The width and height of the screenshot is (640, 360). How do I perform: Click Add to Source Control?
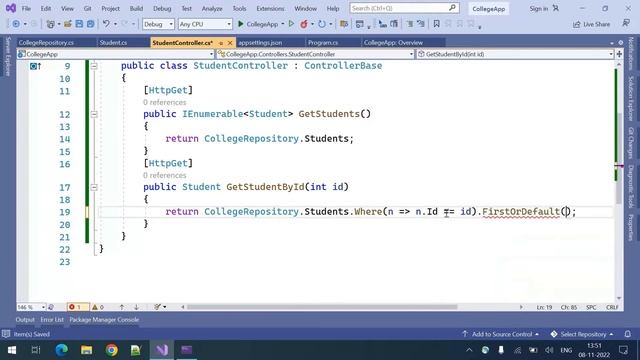[500, 334]
